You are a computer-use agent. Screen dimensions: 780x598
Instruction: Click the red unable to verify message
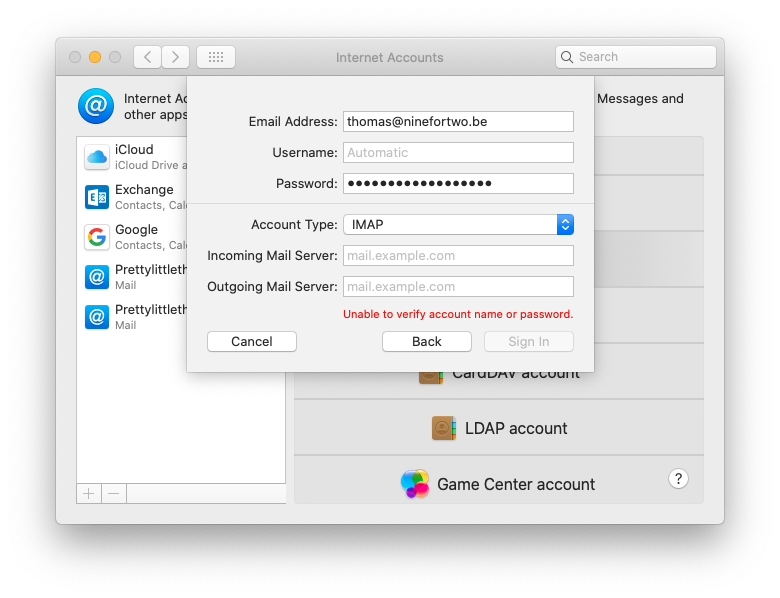pos(458,314)
